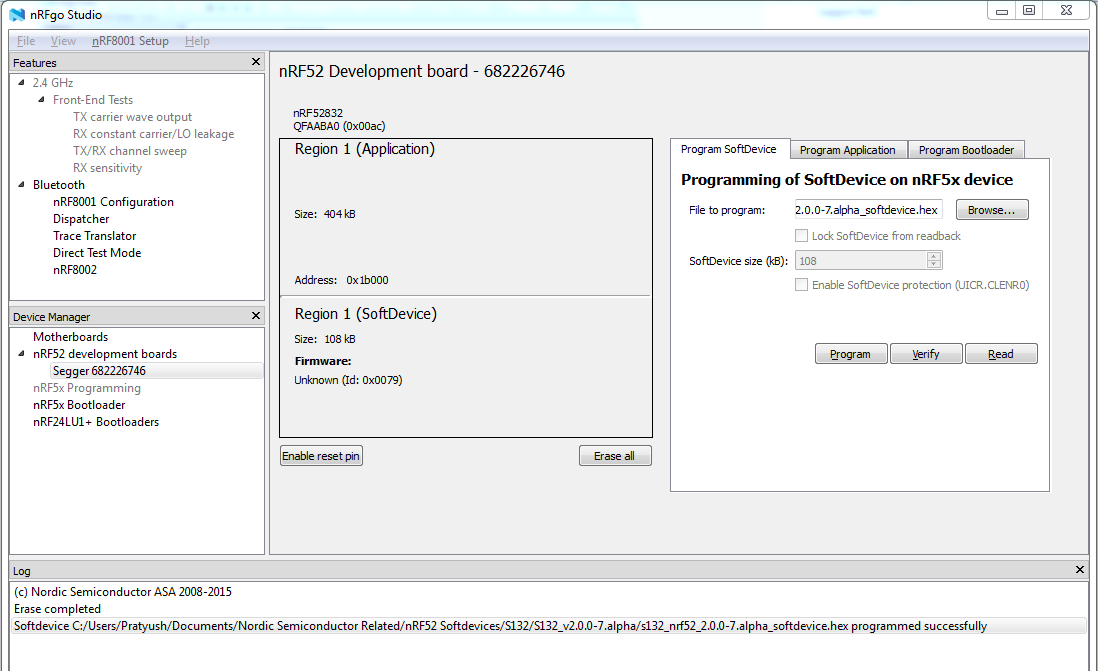Click Region 1 (SoftDevice) memory block
The width and height of the screenshot is (1098, 671).
pos(466,366)
